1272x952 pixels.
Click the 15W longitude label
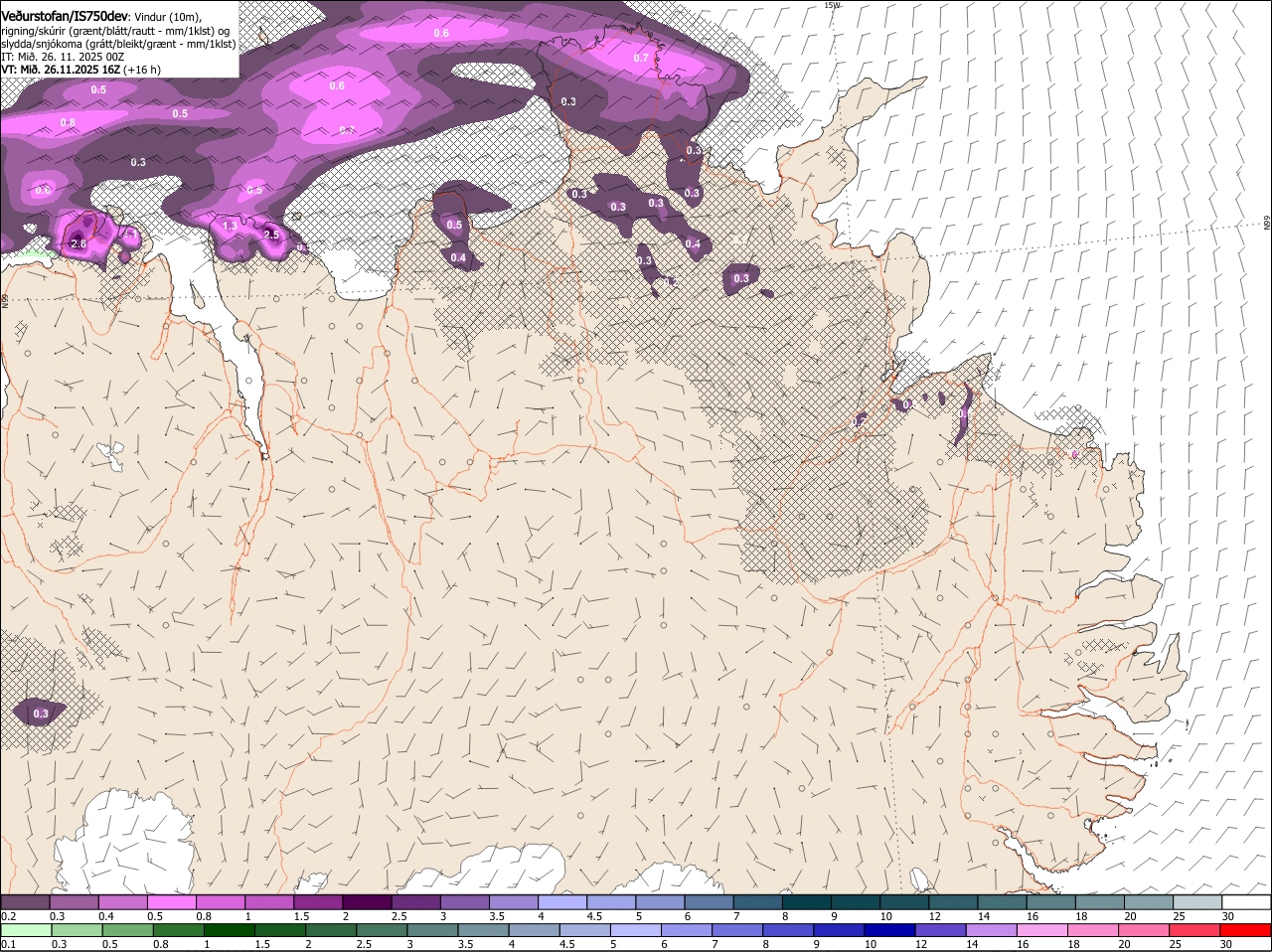point(832,5)
